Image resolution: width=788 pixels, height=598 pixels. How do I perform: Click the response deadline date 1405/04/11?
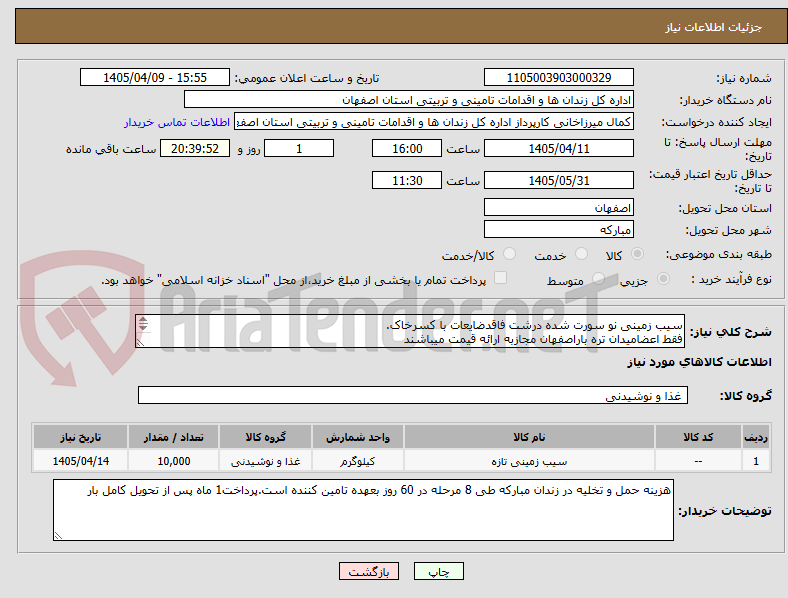(558, 148)
